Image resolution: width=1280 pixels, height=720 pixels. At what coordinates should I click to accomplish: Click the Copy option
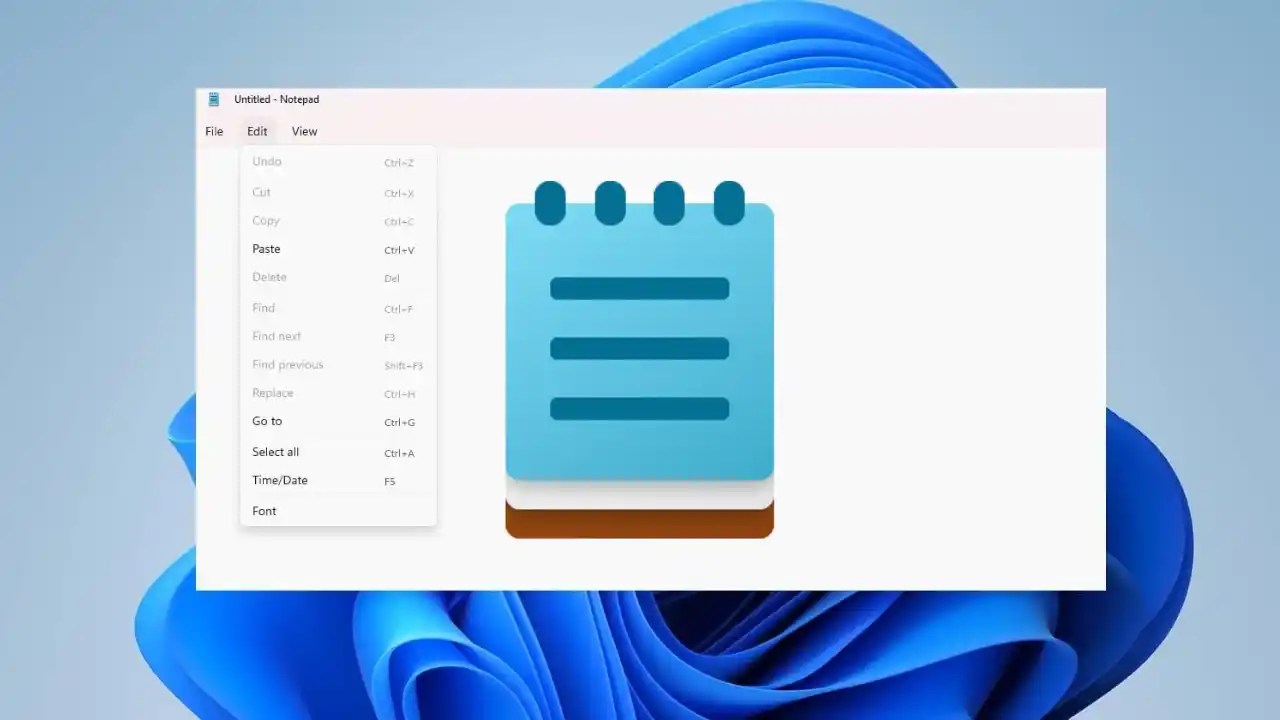265,220
